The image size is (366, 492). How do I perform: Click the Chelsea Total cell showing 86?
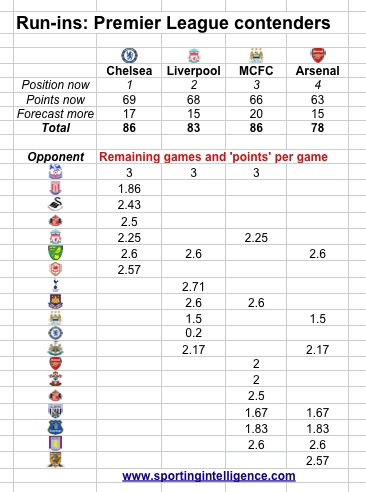129,128
